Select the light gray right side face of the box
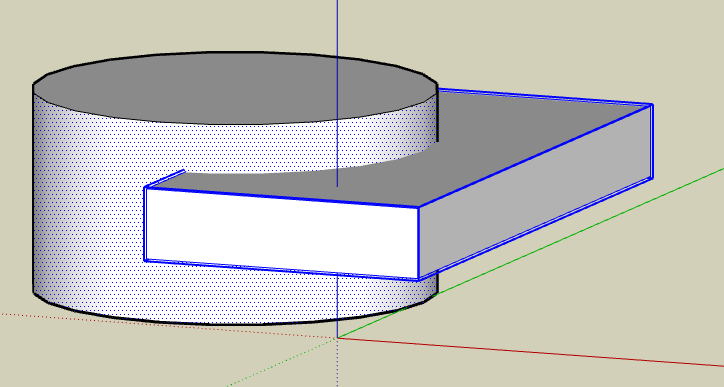The width and height of the screenshot is (724, 387). (536, 194)
